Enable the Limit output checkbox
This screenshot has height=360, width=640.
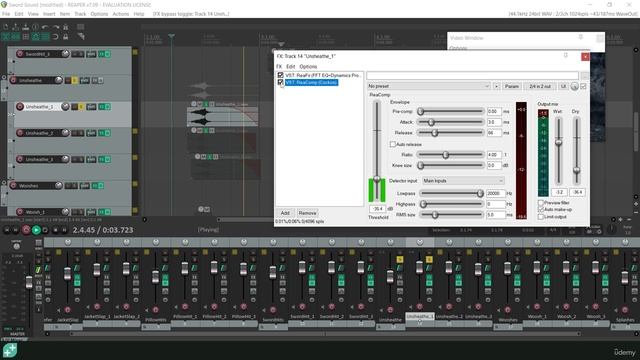(x=541, y=216)
